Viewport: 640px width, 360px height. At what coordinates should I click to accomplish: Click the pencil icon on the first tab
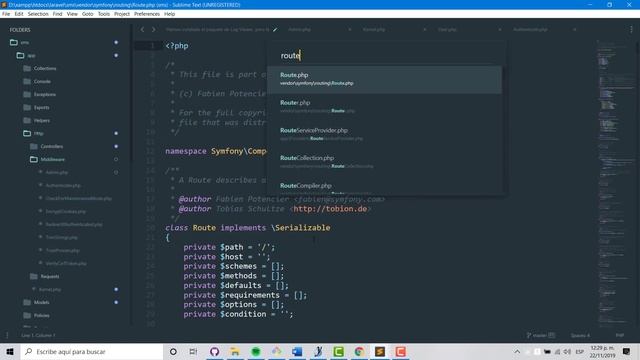[x=275, y=30]
